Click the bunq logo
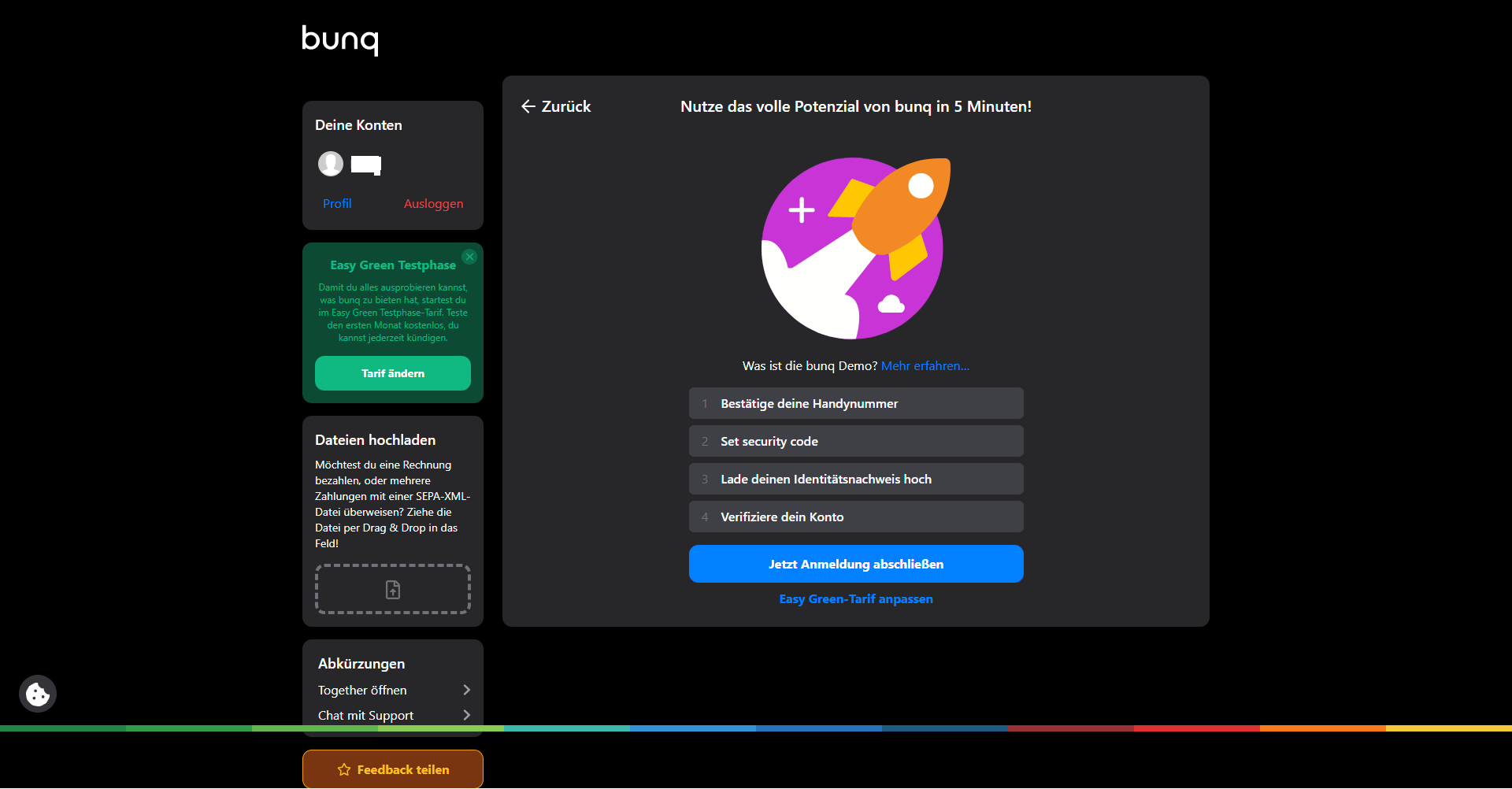This screenshot has width=1512, height=789. click(340, 39)
